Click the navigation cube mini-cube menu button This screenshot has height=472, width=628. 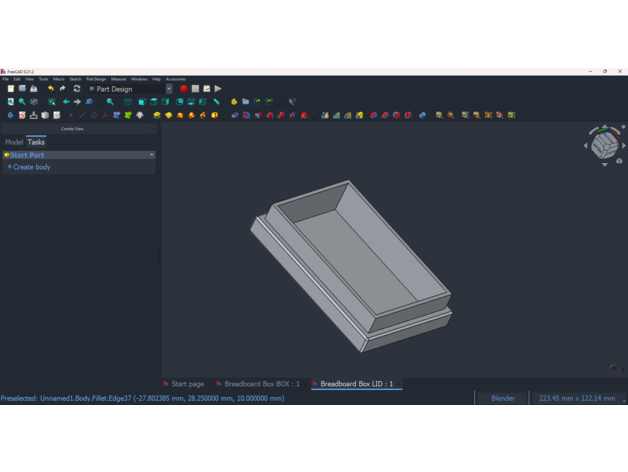point(620,161)
